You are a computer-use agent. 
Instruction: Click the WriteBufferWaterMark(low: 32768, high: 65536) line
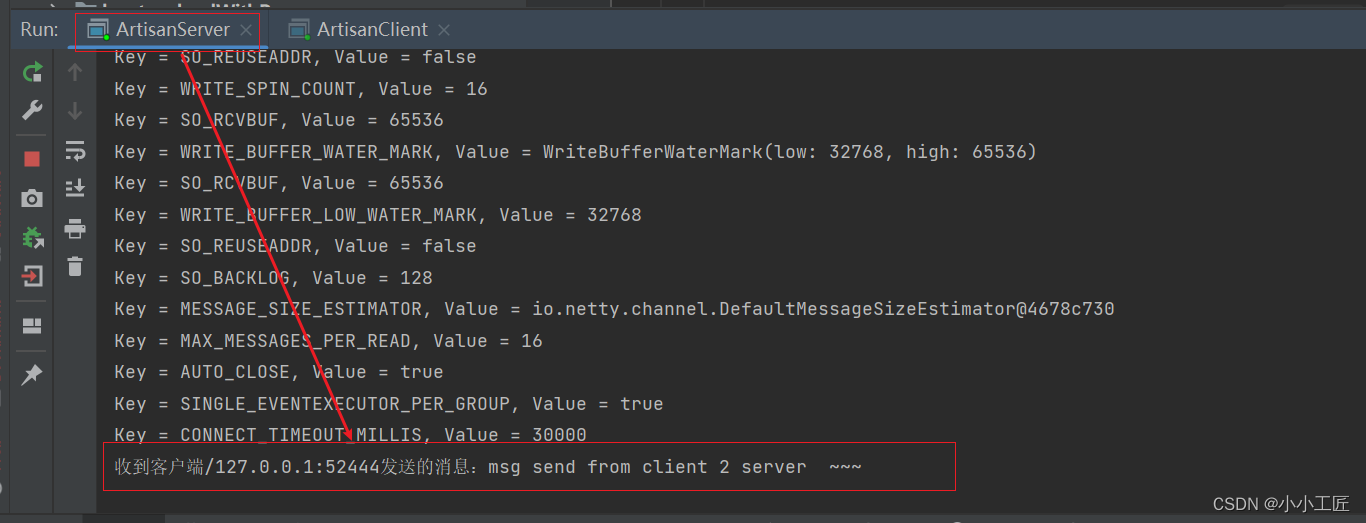pyautogui.click(x=575, y=152)
